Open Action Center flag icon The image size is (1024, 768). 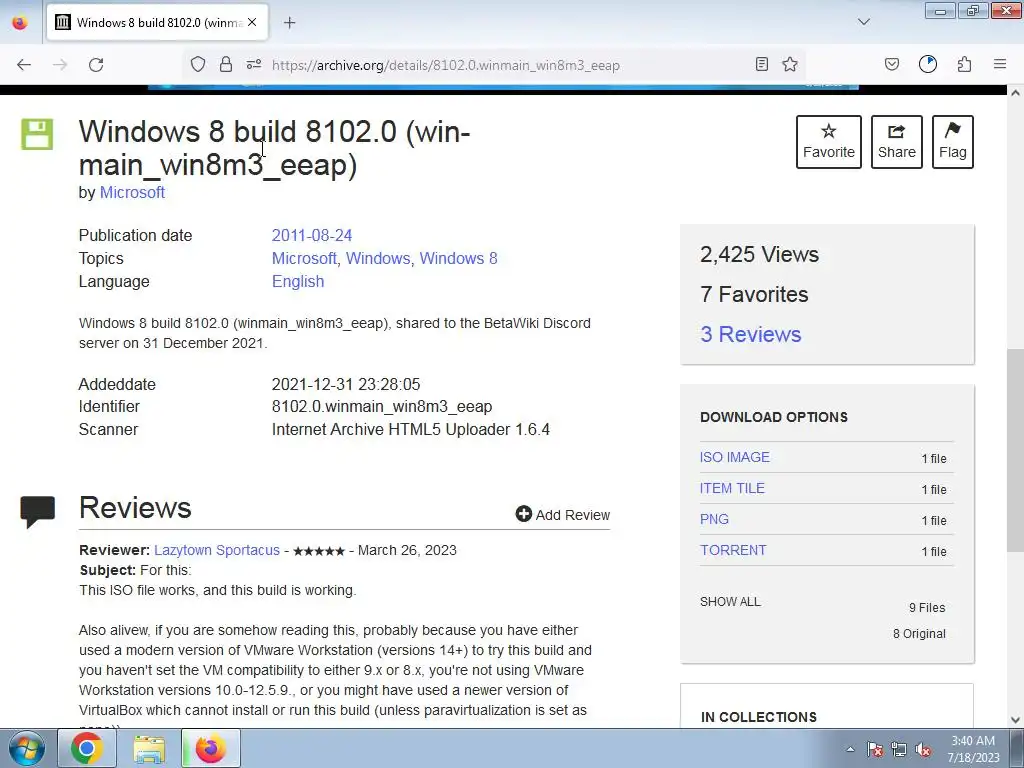tap(875, 749)
